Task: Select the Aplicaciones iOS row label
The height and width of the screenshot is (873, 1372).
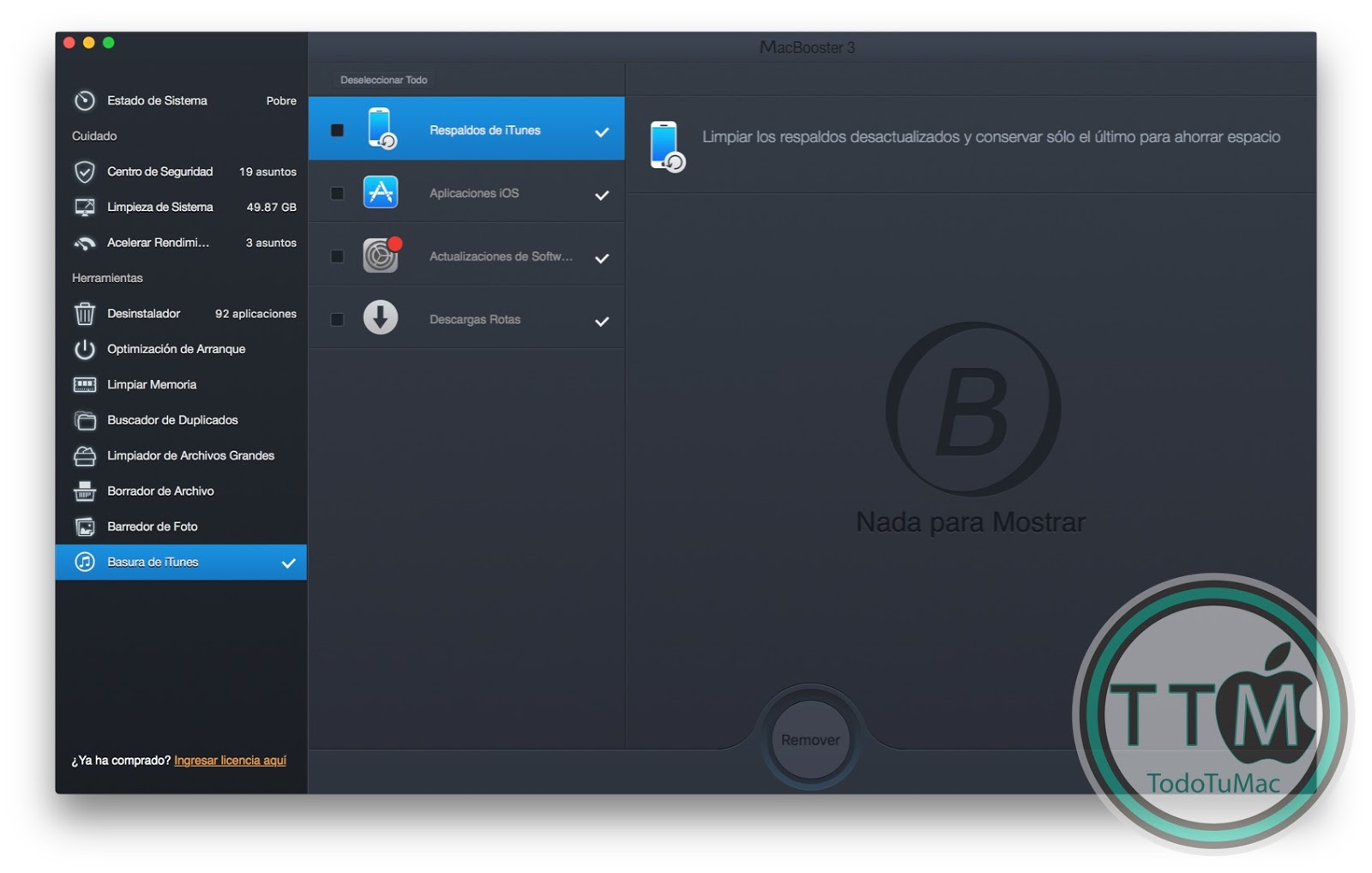Action: (474, 193)
